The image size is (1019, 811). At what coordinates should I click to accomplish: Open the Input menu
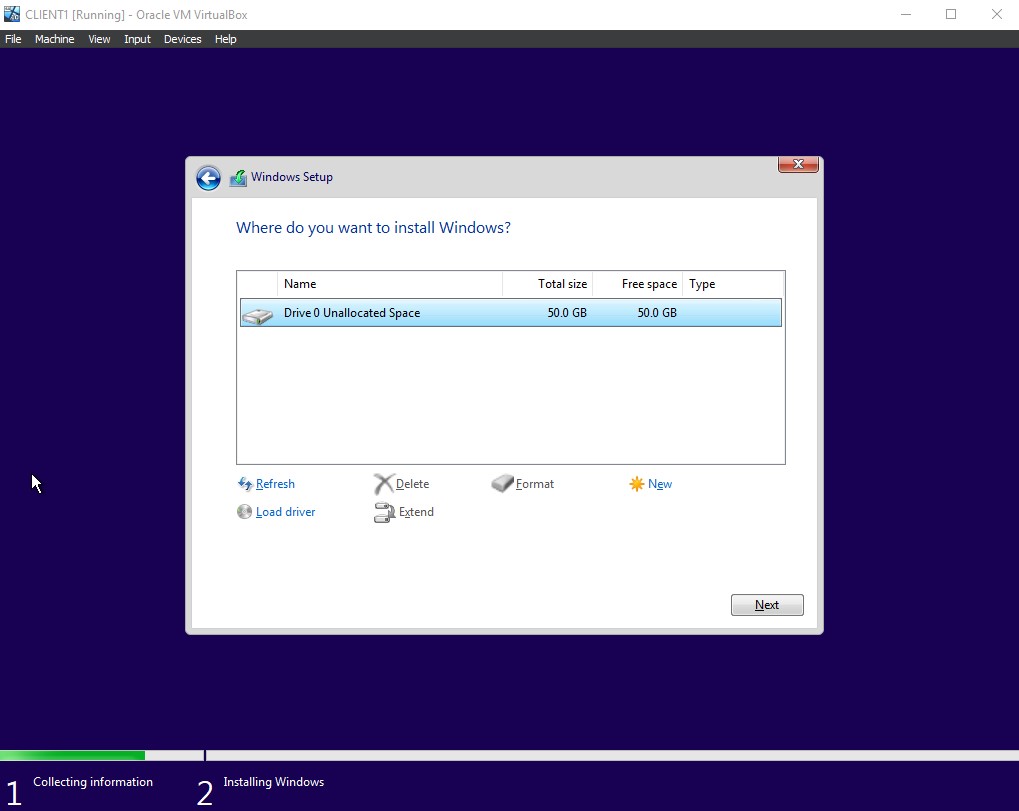pos(137,39)
